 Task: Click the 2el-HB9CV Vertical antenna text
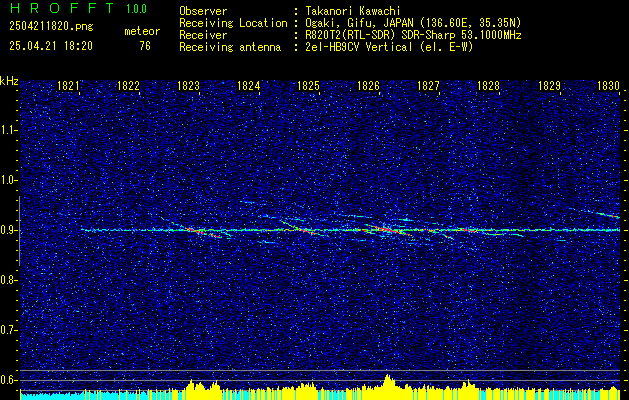(390, 47)
